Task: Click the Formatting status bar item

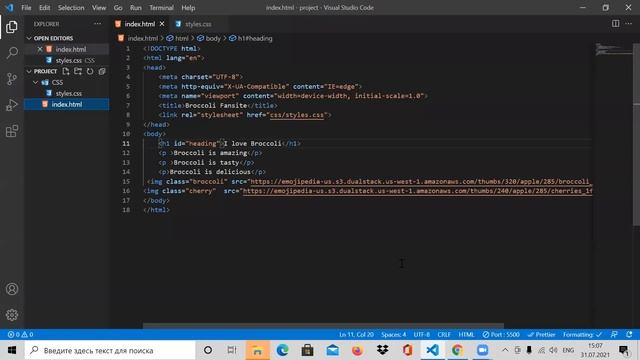Action: point(582,335)
